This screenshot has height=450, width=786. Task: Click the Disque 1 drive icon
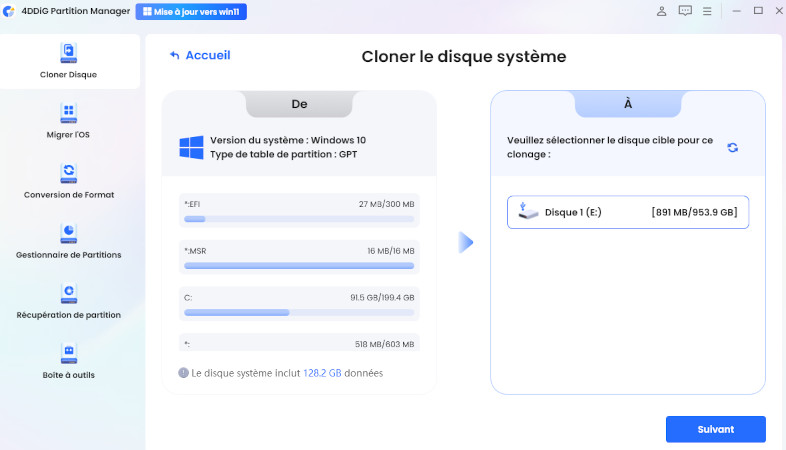pos(527,211)
